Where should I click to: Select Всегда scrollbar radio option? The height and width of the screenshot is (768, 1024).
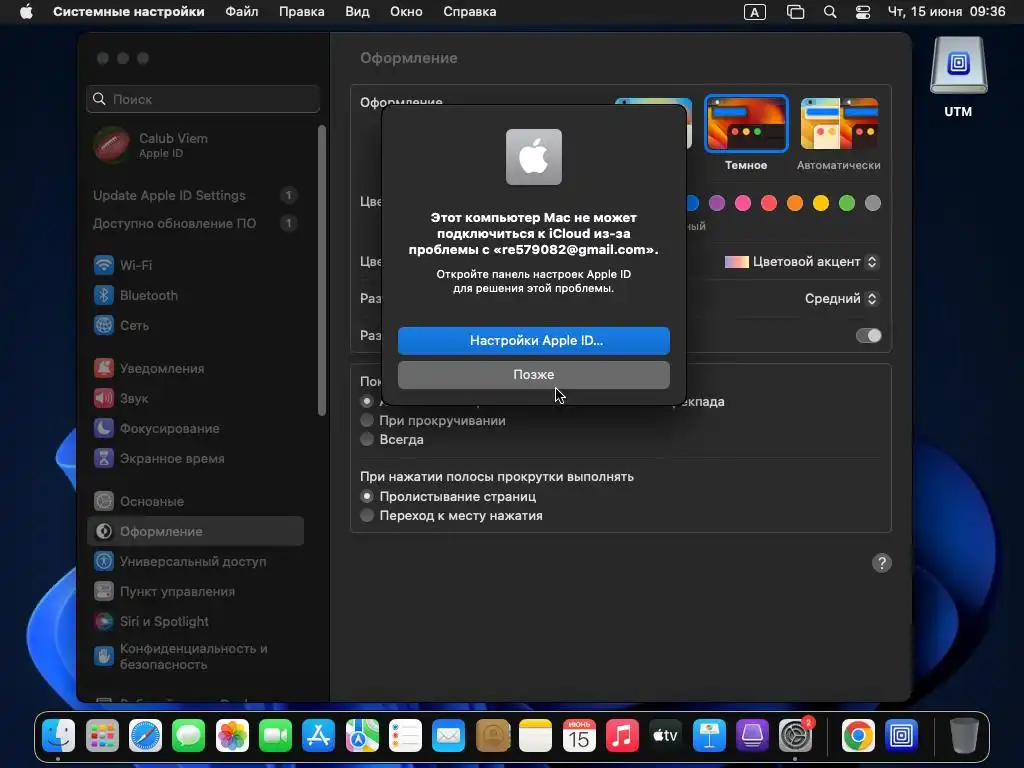coord(367,440)
